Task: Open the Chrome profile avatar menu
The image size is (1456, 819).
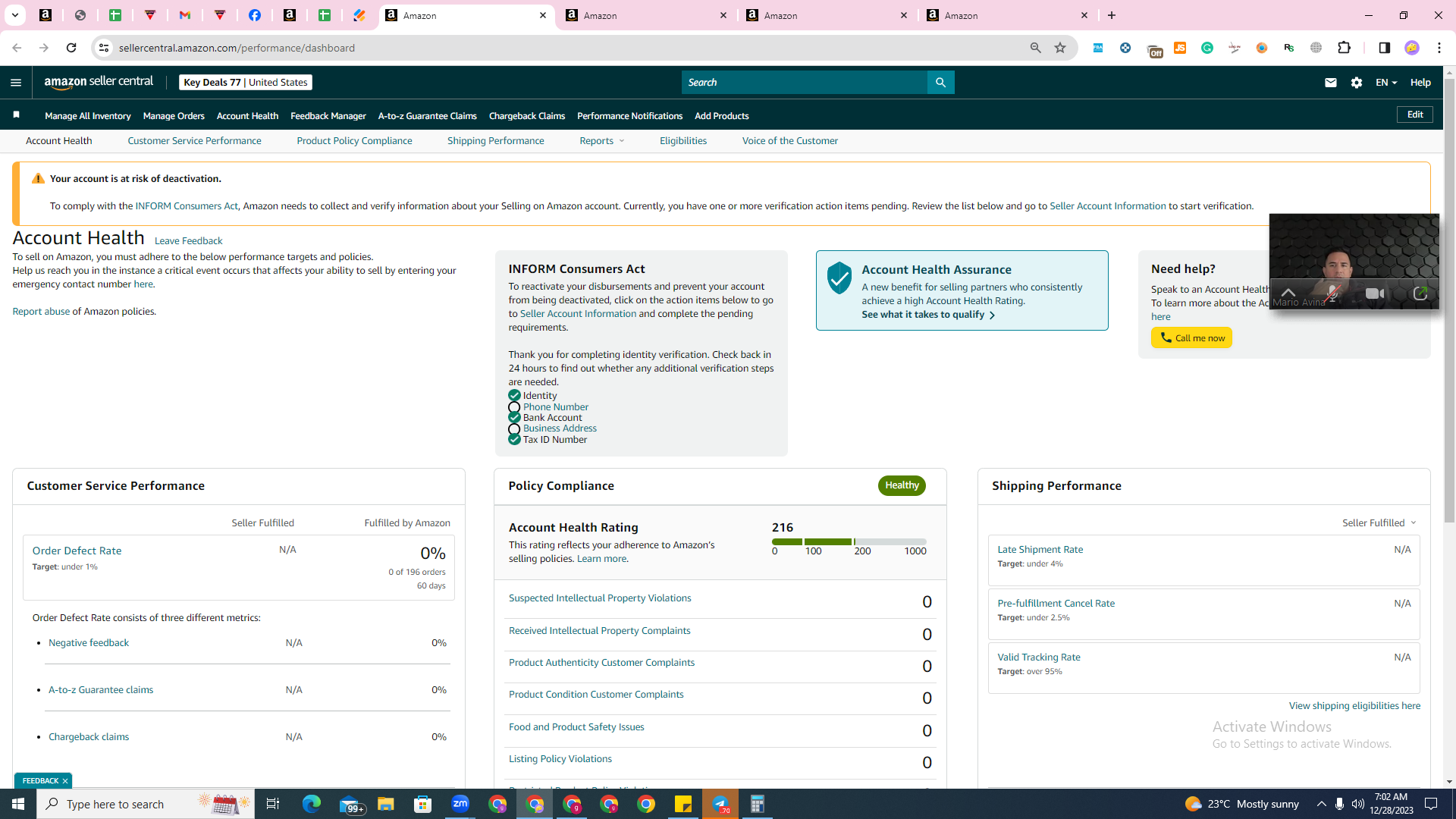Action: tap(1411, 48)
